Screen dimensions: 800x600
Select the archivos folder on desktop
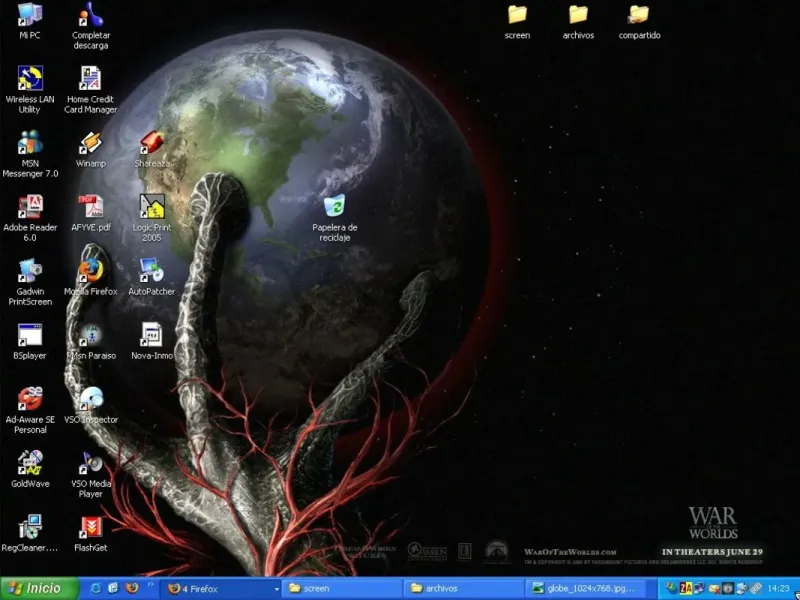(x=578, y=21)
